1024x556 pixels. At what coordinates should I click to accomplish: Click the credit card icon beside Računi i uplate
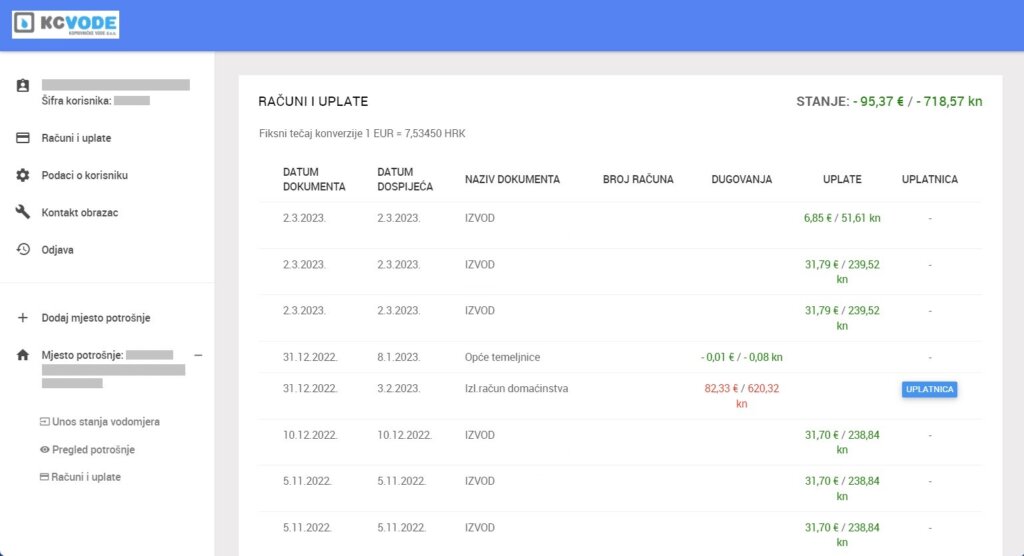click(x=23, y=138)
